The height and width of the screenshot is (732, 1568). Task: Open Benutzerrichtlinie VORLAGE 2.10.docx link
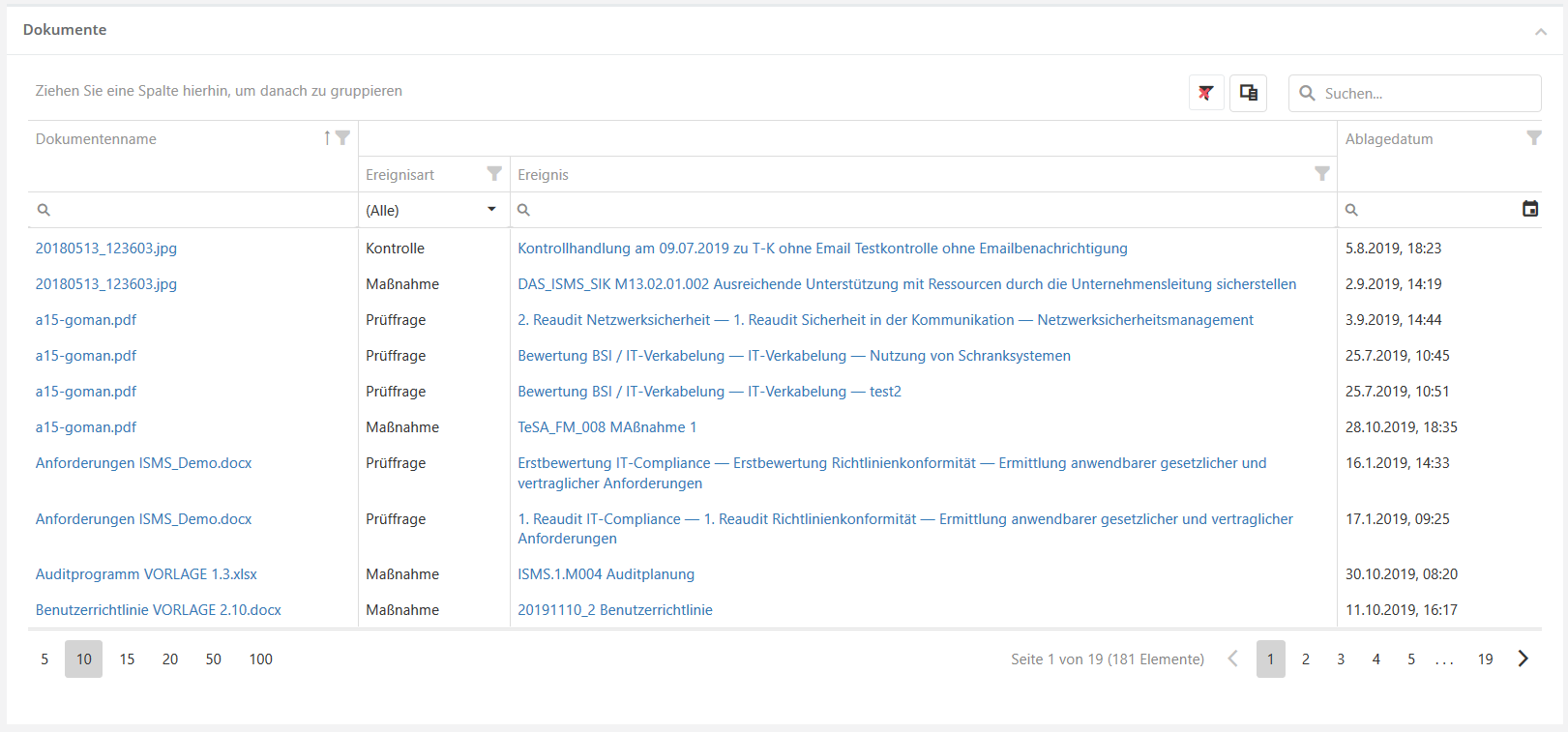(159, 610)
